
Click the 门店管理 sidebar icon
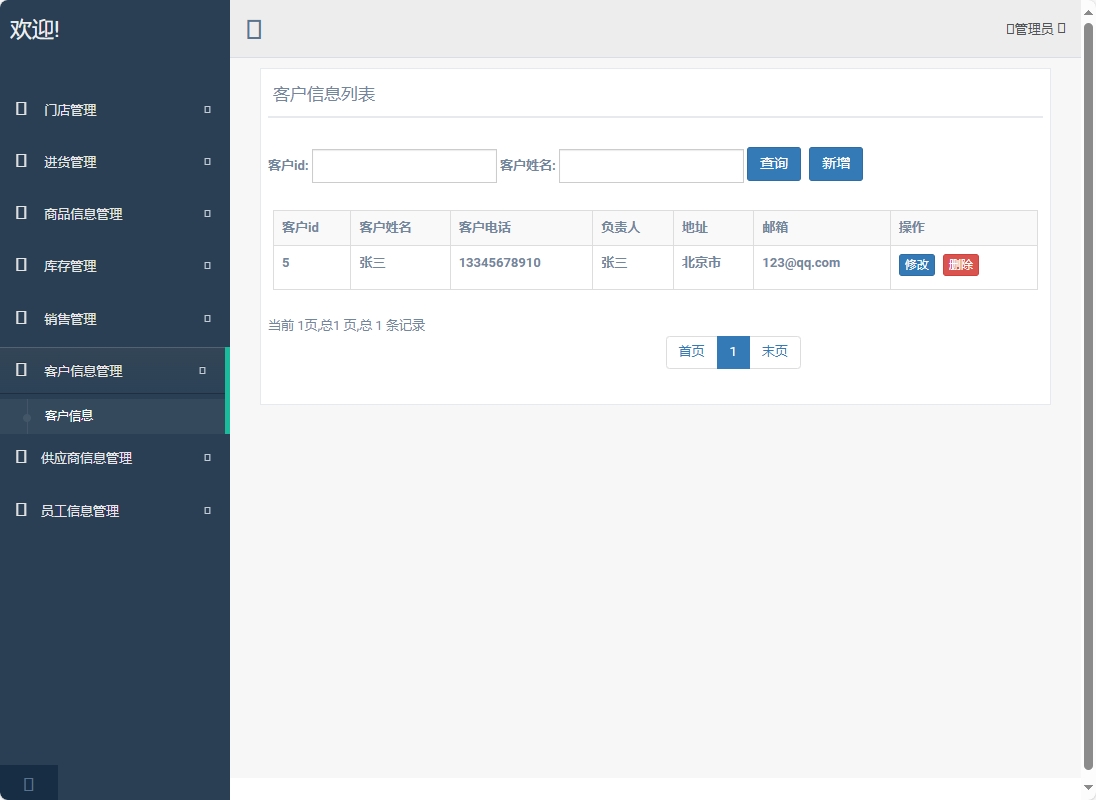pos(20,109)
